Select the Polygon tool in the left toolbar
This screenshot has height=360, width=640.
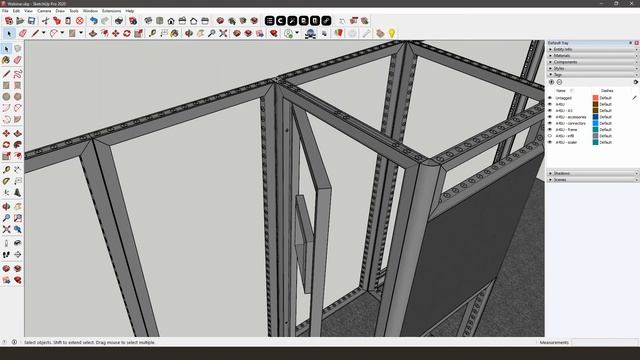point(18,97)
